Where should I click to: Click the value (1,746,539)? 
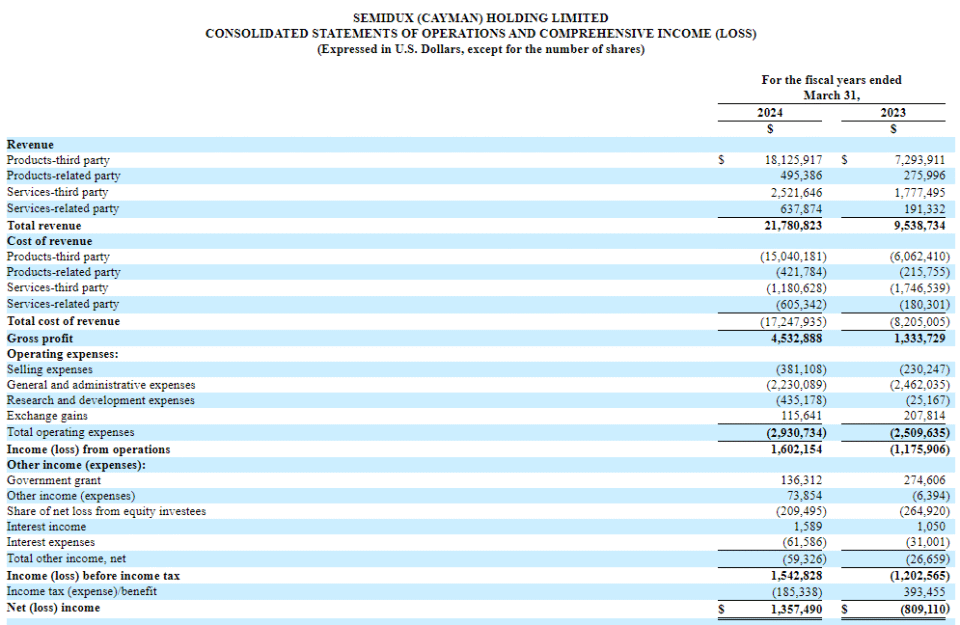(920, 288)
